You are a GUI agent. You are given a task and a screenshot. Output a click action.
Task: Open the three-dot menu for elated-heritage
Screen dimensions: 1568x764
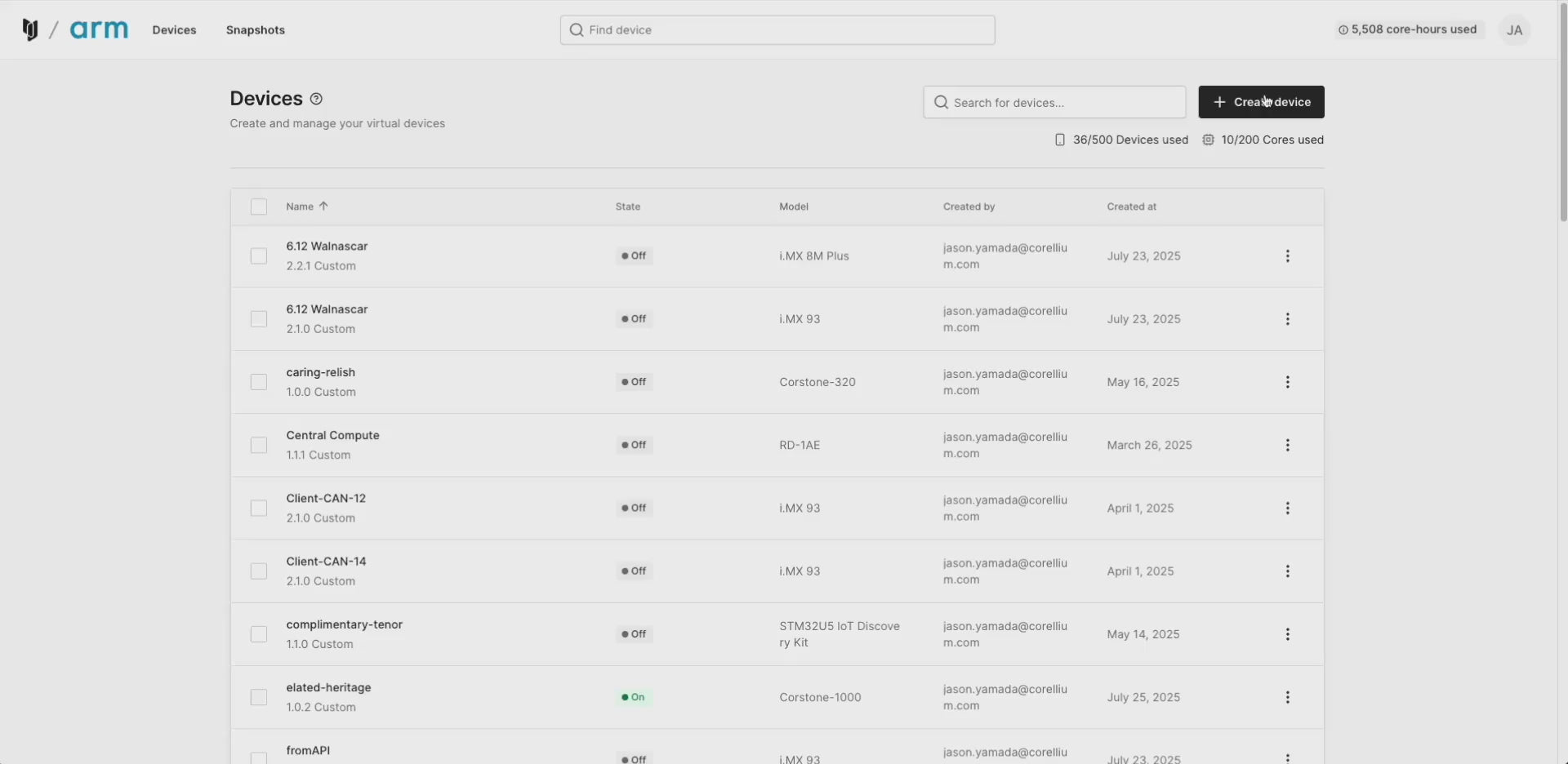(x=1287, y=697)
